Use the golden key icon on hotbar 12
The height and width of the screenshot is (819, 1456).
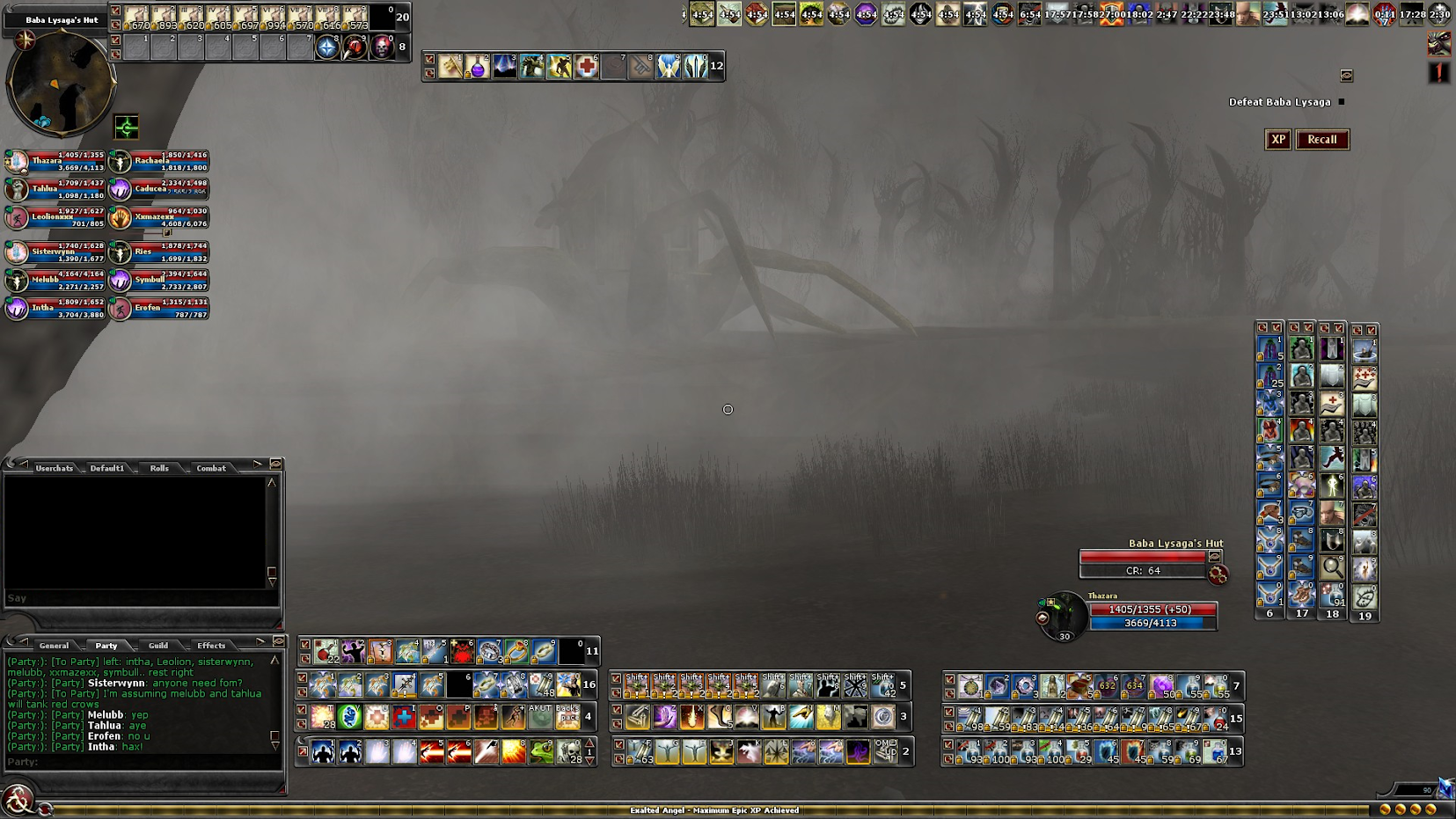pyautogui.click(x=450, y=66)
